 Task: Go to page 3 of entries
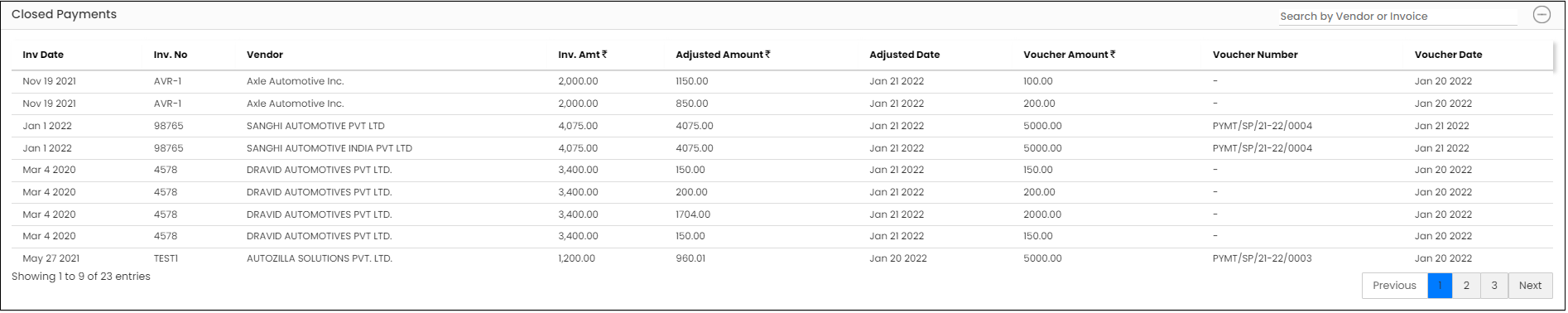(1494, 286)
